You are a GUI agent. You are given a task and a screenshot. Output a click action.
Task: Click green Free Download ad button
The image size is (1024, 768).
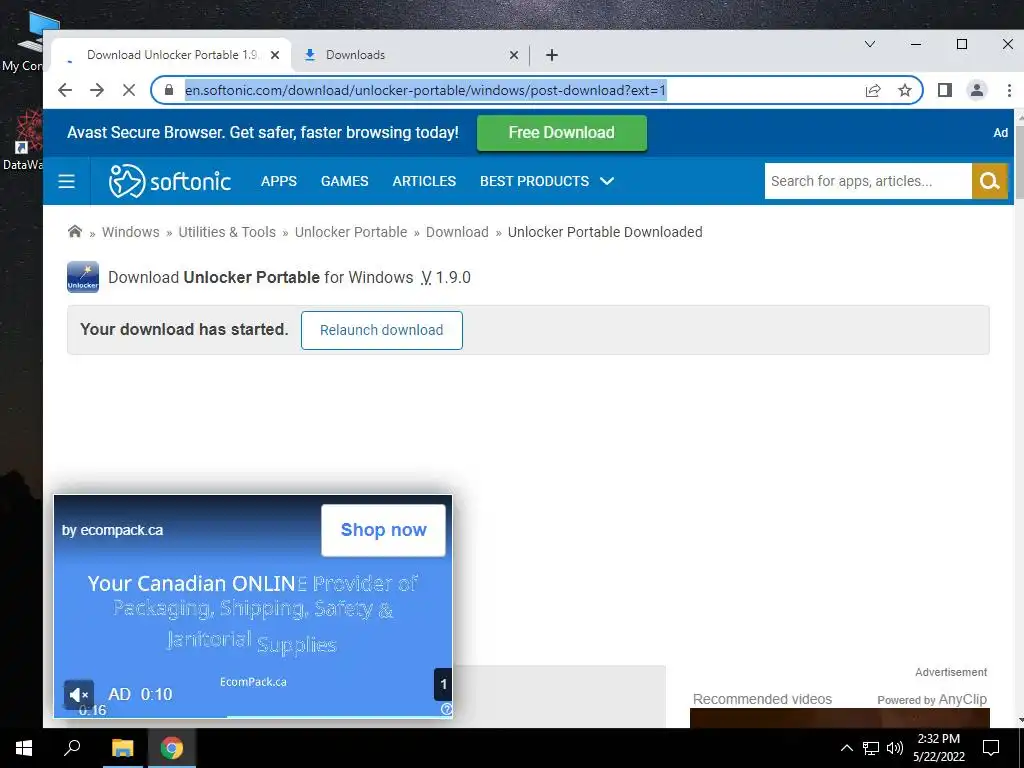562,133
